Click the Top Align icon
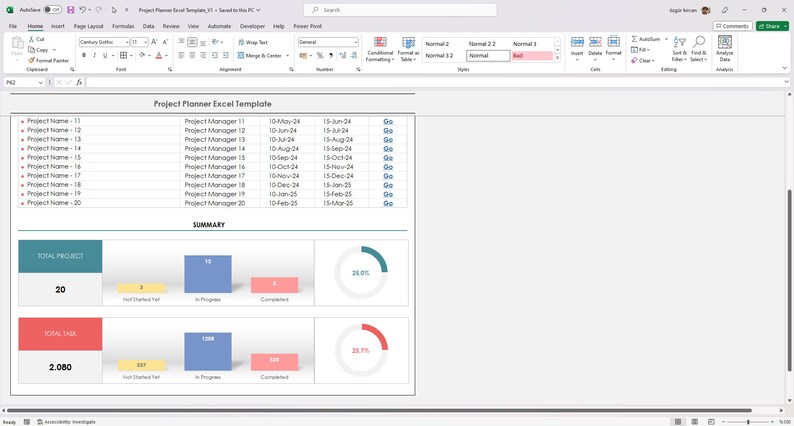This screenshot has height=426, width=794. point(181,42)
